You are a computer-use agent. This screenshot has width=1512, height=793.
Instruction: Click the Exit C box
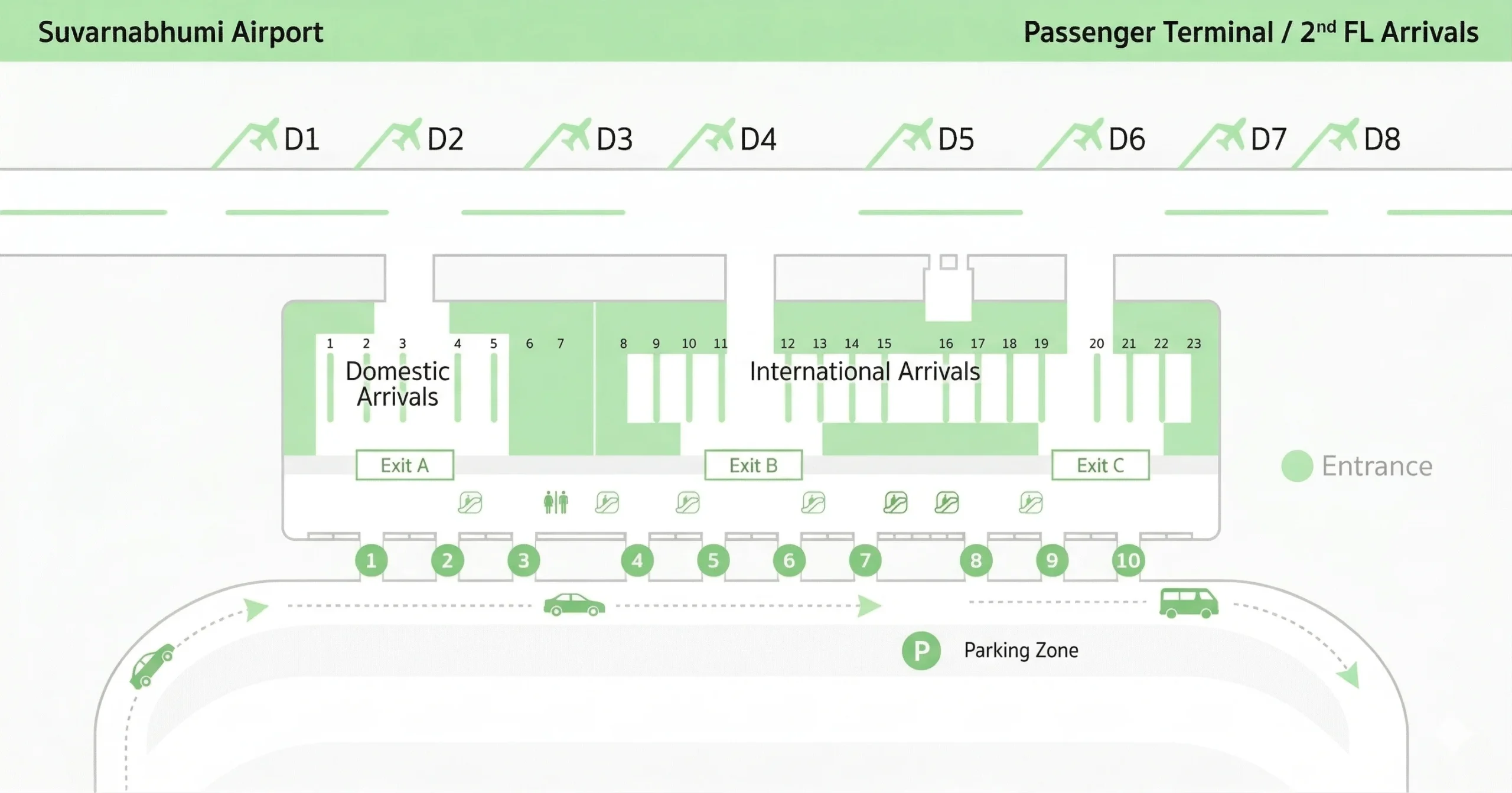tap(1100, 465)
